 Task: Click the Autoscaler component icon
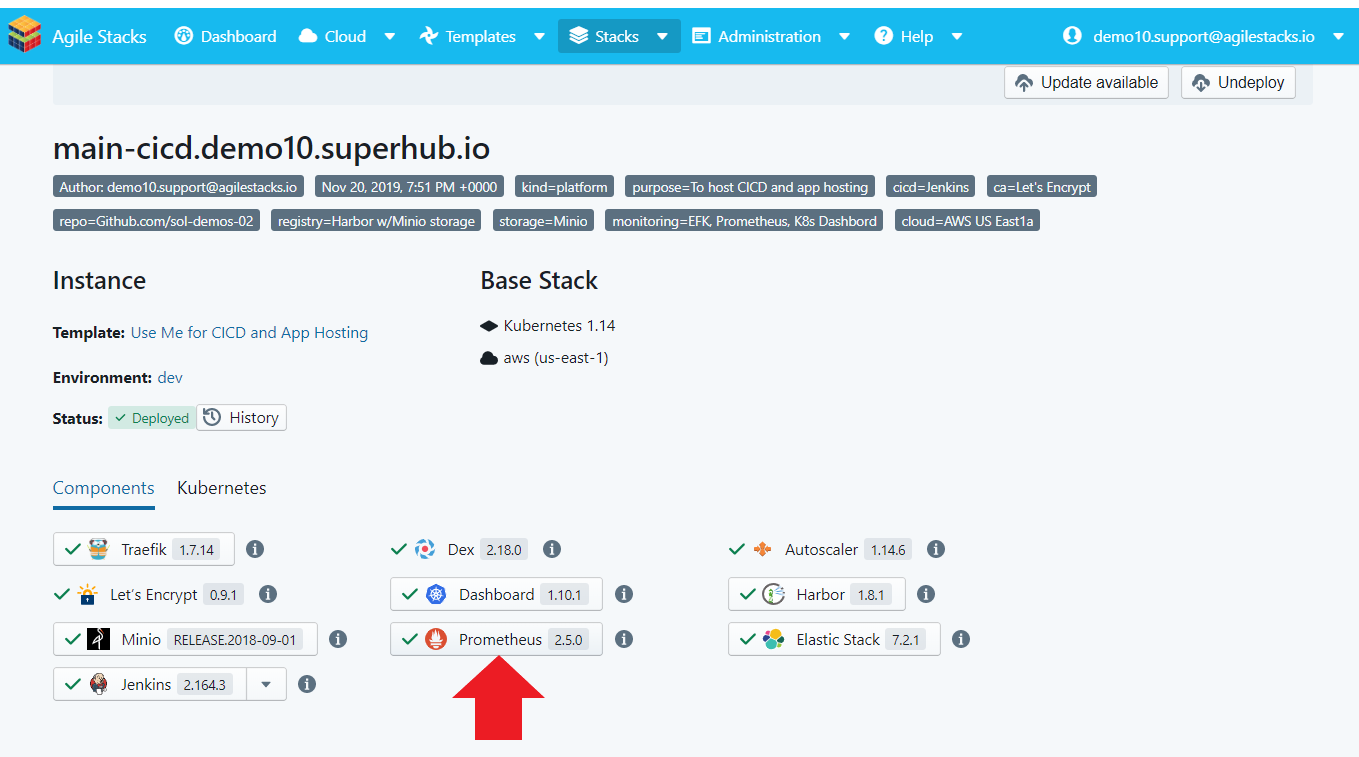click(763, 549)
